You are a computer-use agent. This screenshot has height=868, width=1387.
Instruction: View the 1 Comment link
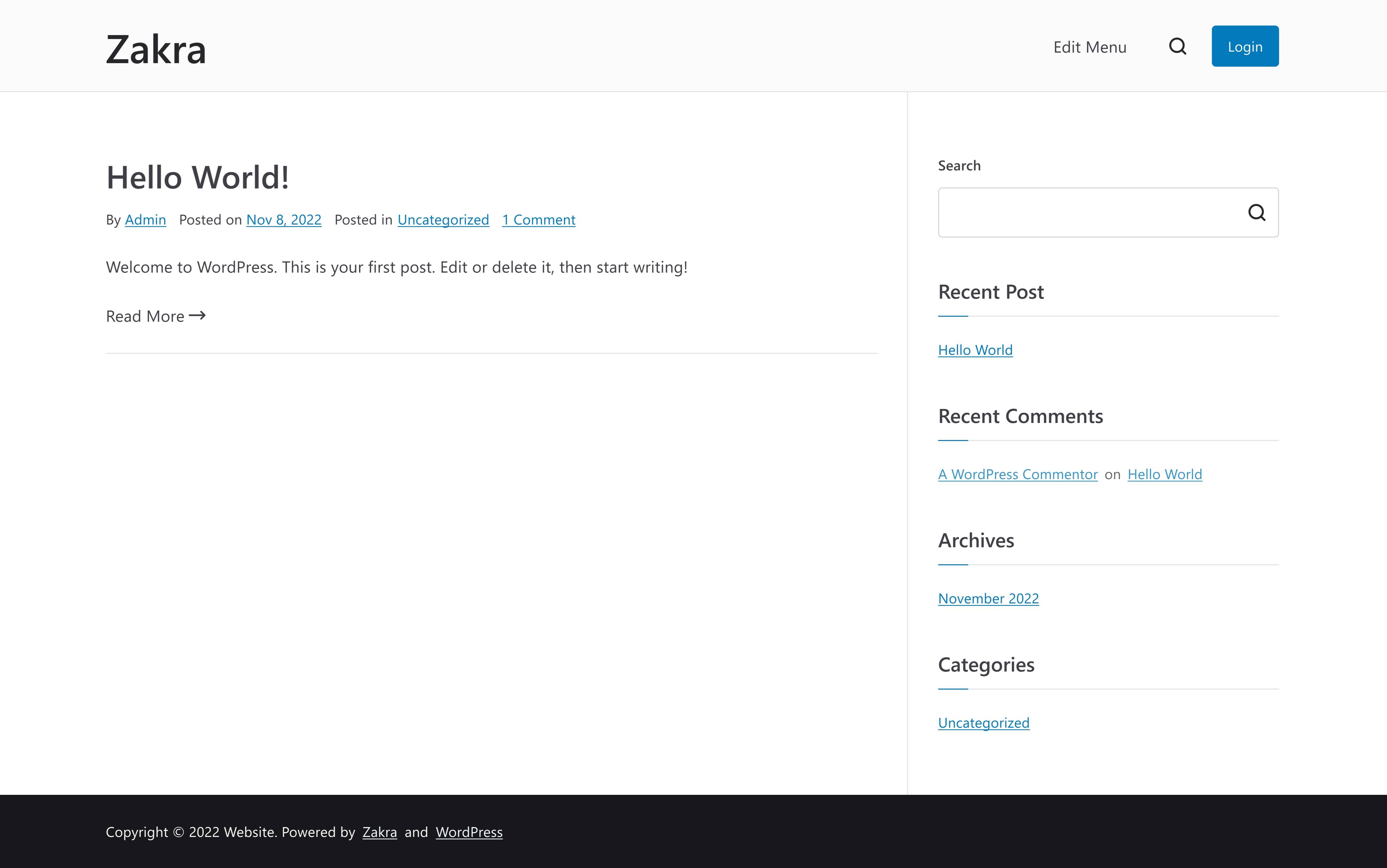point(539,220)
